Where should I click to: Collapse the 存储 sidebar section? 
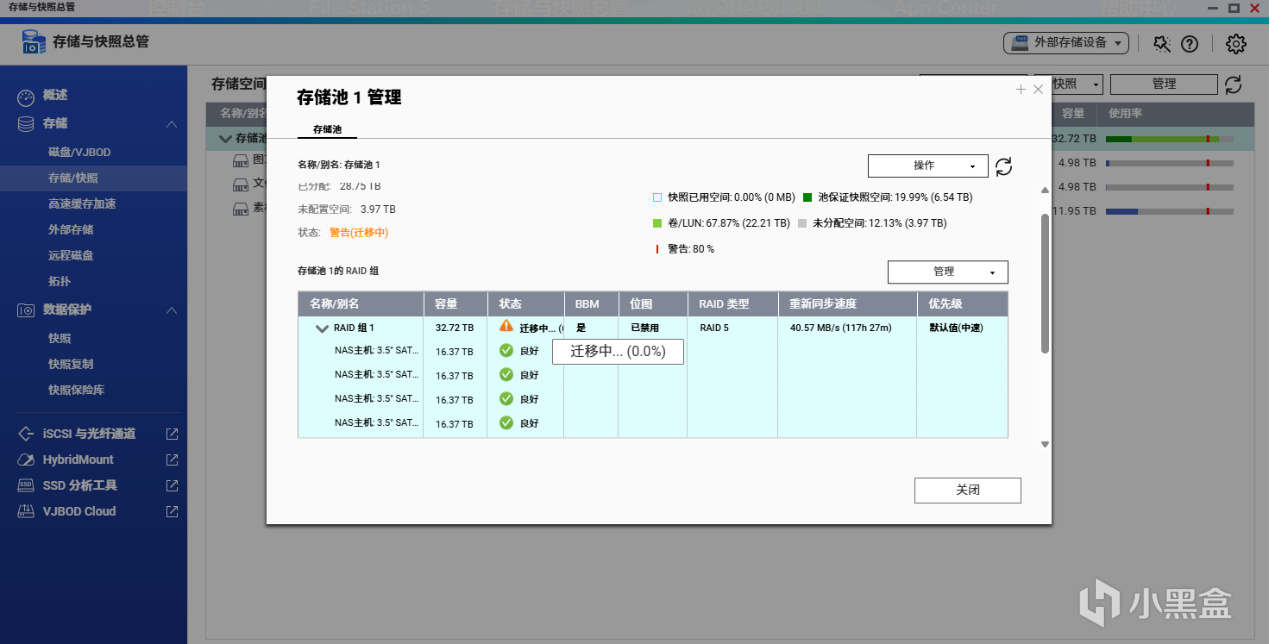171,124
